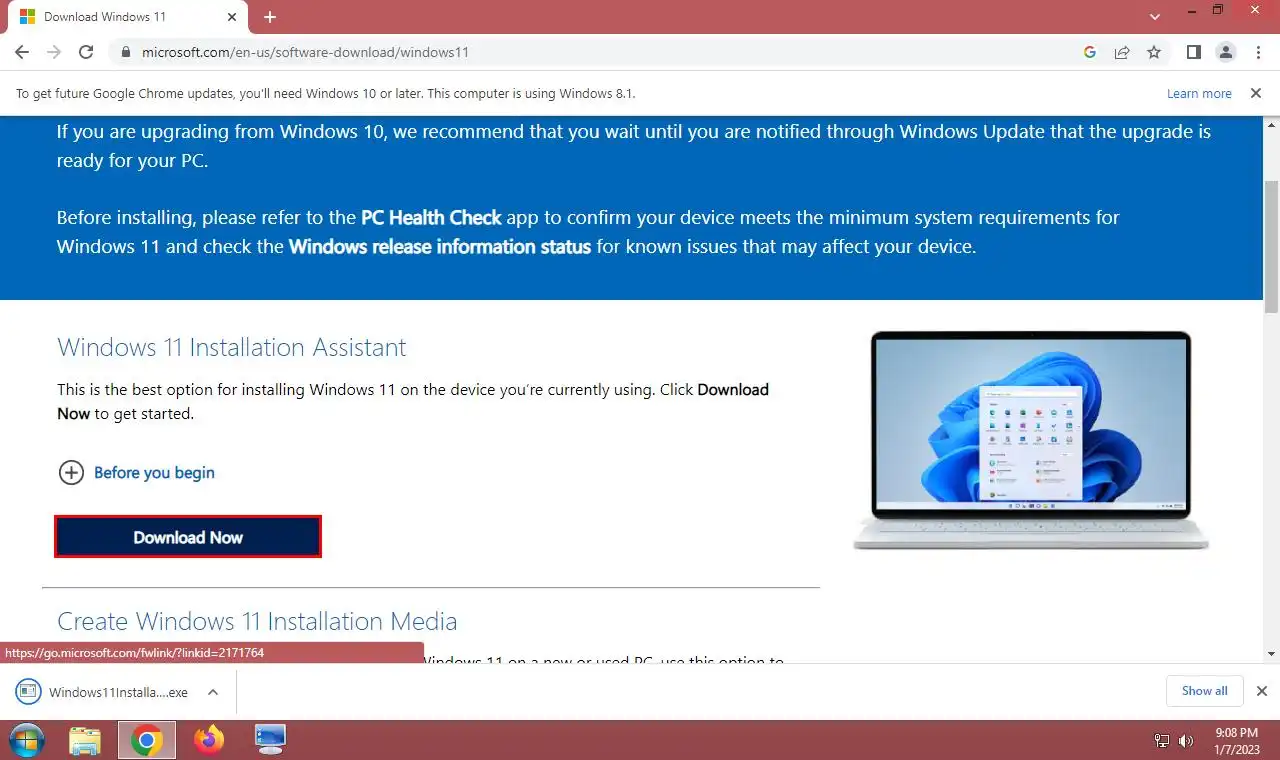Open a new tab with plus button
Viewport: 1280px width, 760px height.
pos(270,17)
